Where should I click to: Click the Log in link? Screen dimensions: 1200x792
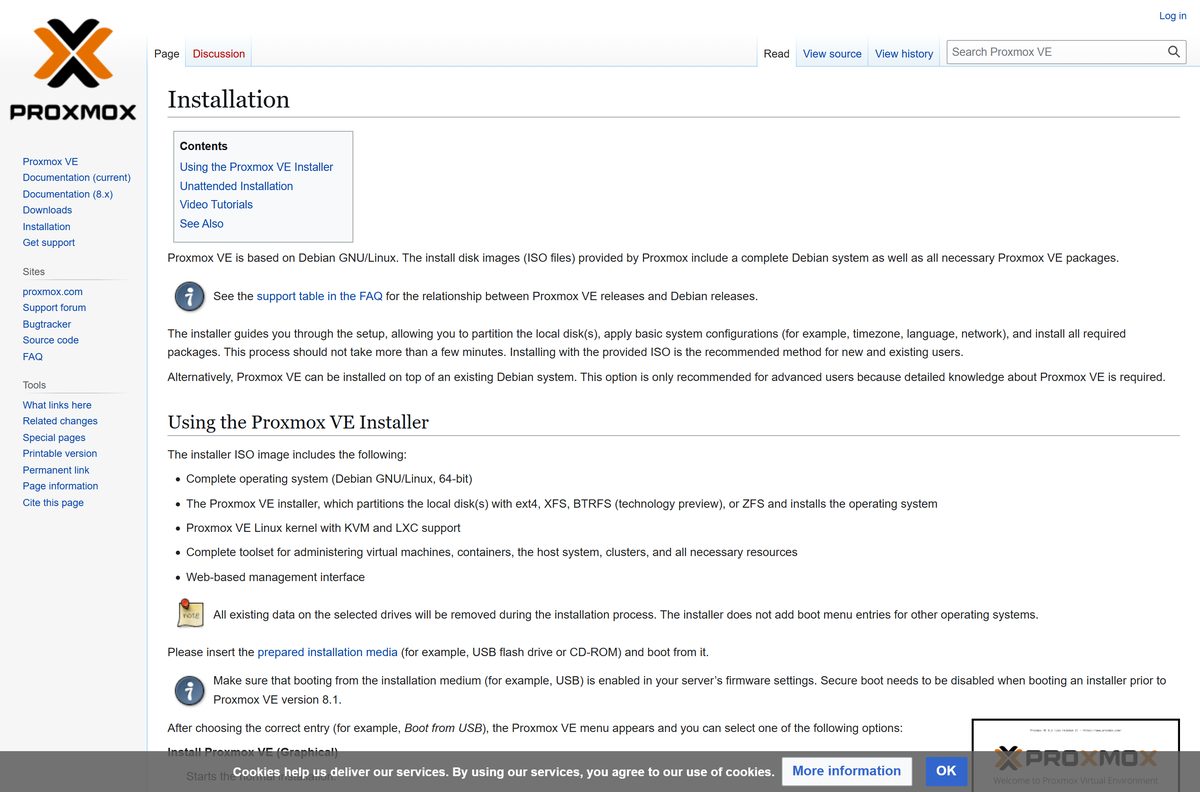pyautogui.click(x=1173, y=16)
